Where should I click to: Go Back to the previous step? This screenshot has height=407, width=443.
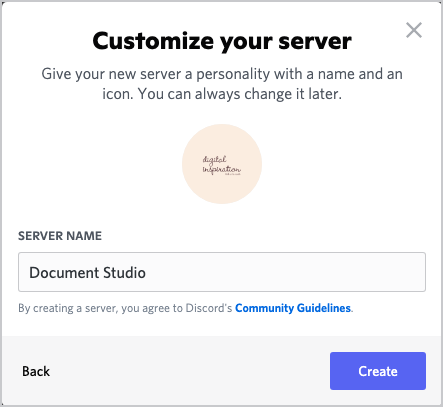pyautogui.click(x=36, y=371)
